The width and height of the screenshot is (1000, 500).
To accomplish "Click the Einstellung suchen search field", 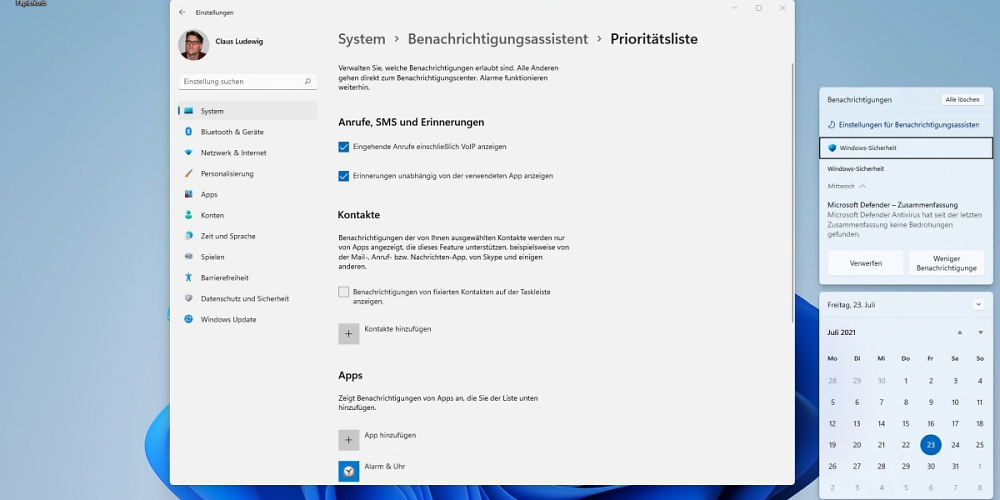I will tap(247, 82).
